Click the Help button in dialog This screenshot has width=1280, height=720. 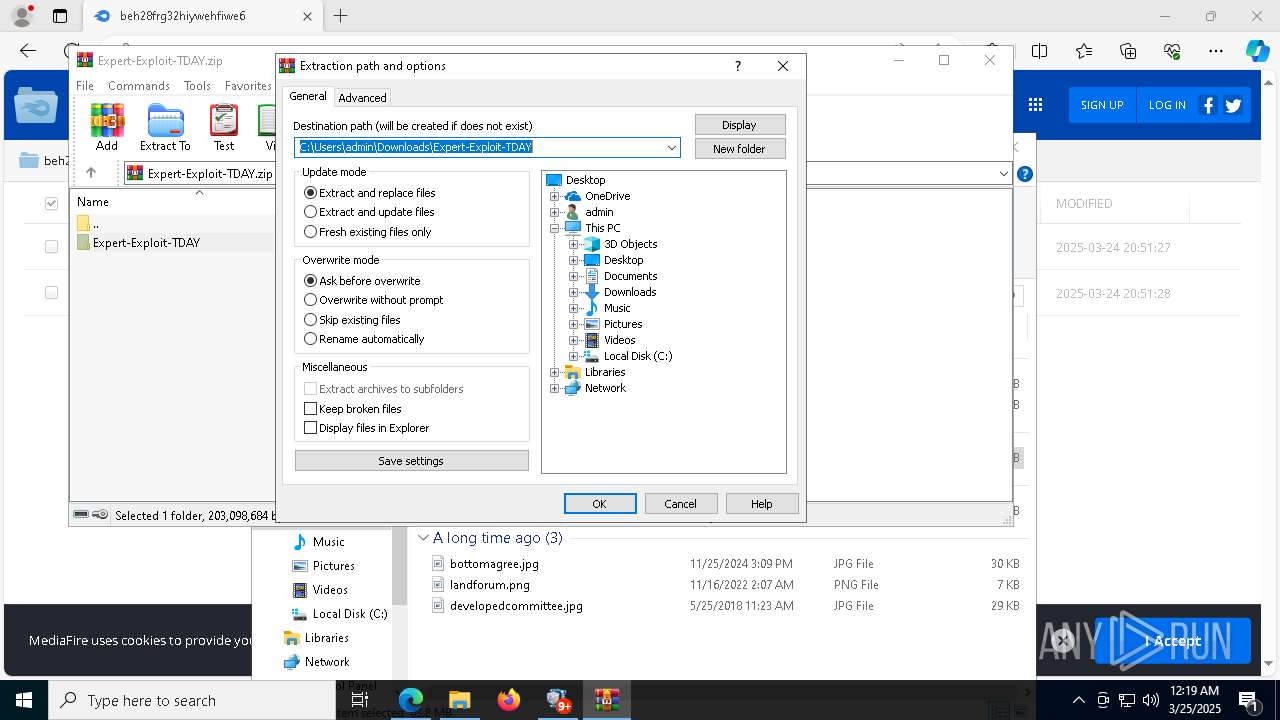click(762, 504)
